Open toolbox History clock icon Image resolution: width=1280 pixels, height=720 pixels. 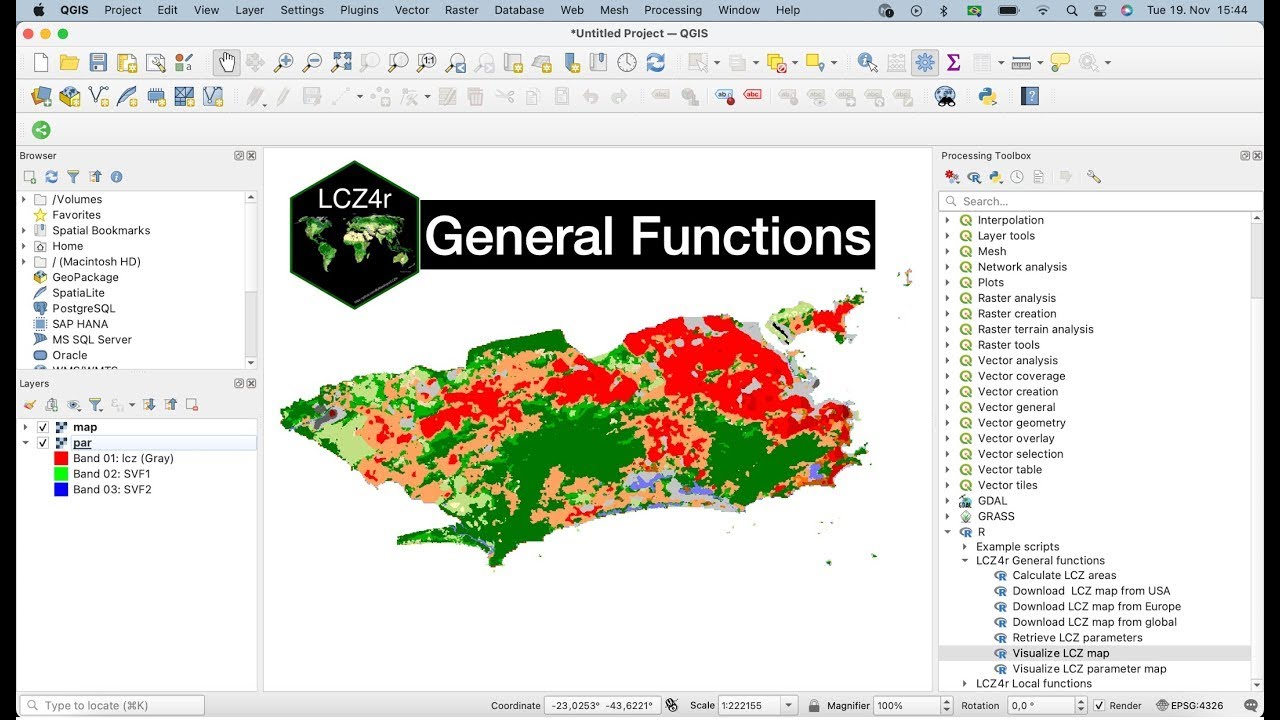(1017, 177)
